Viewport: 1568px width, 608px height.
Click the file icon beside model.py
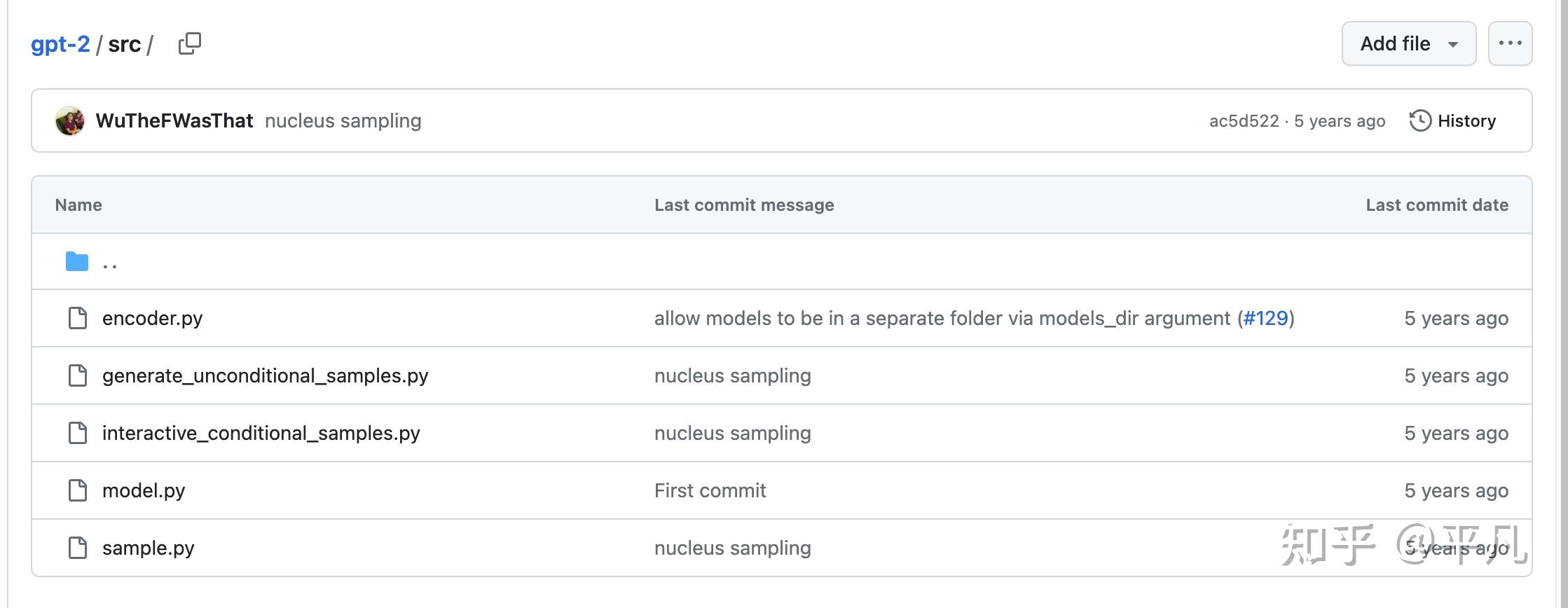pyautogui.click(x=77, y=490)
